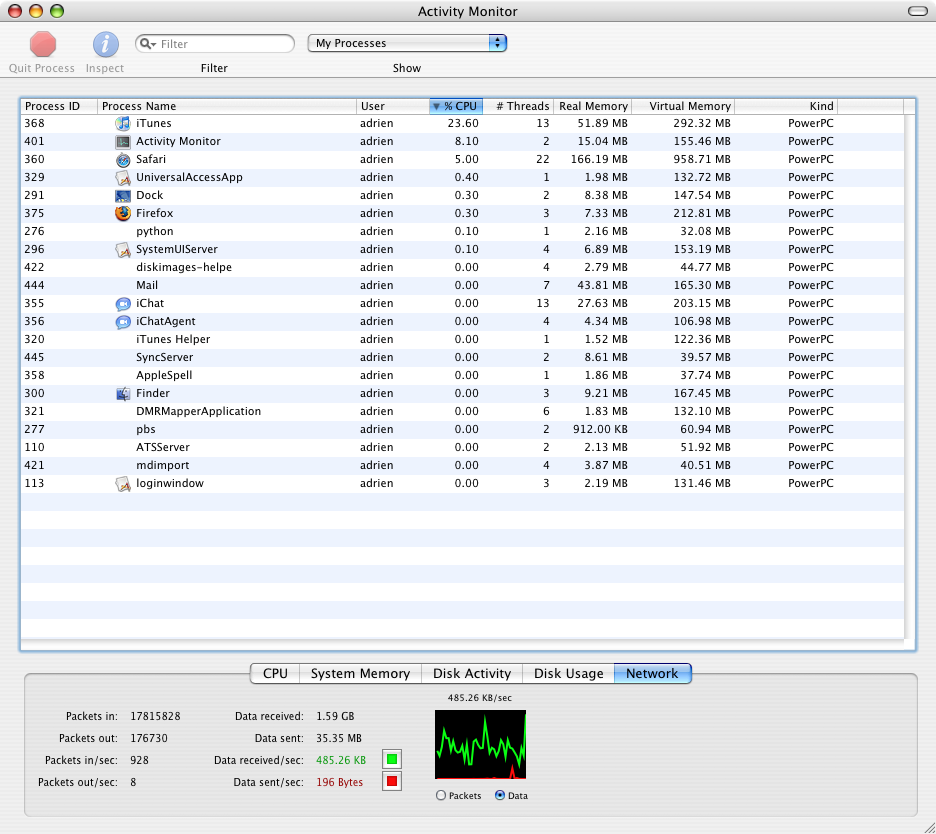Open the My Processes show dropdown
The width and height of the screenshot is (936, 834).
pyautogui.click(x=407, y=43)
